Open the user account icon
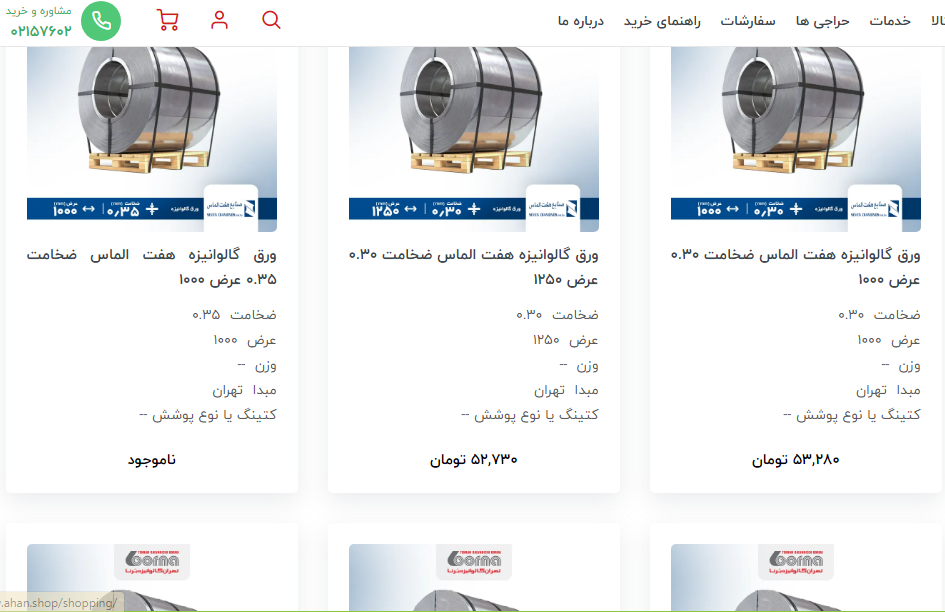 tap(220, 21)
